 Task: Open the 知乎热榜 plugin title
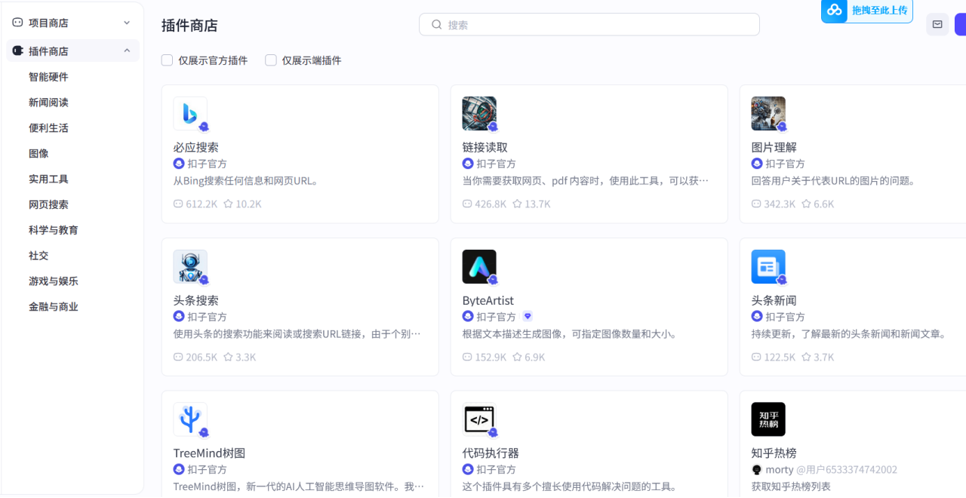tap(774, 453)
